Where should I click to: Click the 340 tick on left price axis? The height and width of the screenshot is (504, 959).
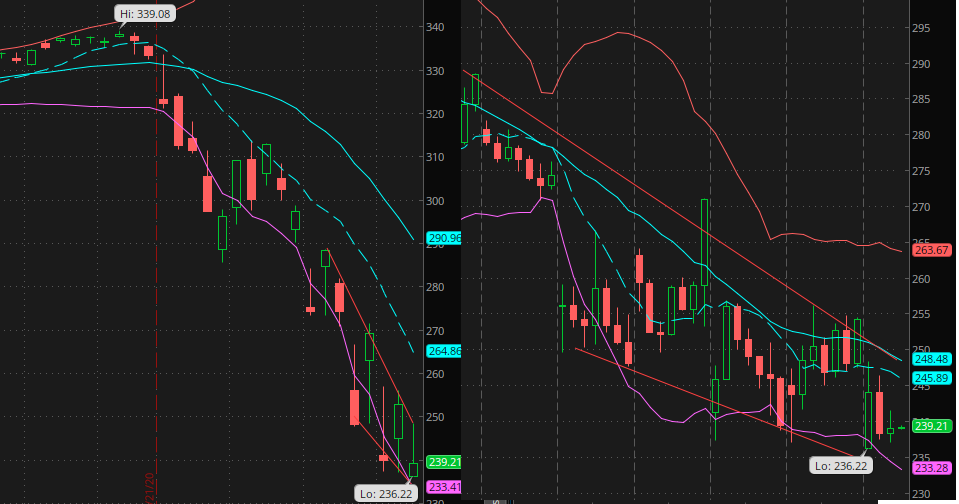click(435, 27)
